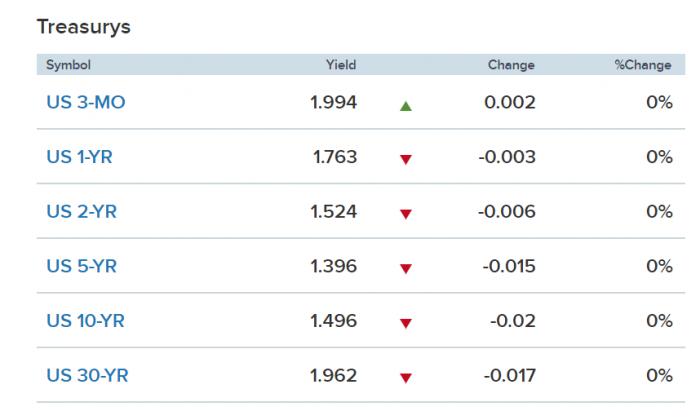
Task: Click the green up arrow for US 3-MO
Action: coord(405,104)
